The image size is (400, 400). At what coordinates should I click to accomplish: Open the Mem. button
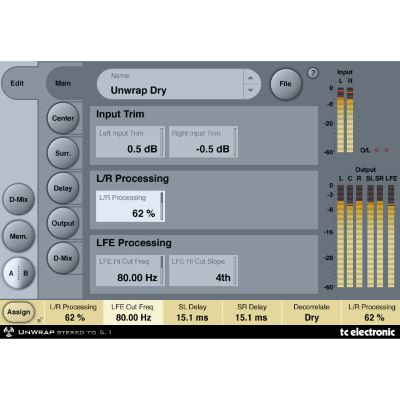[19, 236]
